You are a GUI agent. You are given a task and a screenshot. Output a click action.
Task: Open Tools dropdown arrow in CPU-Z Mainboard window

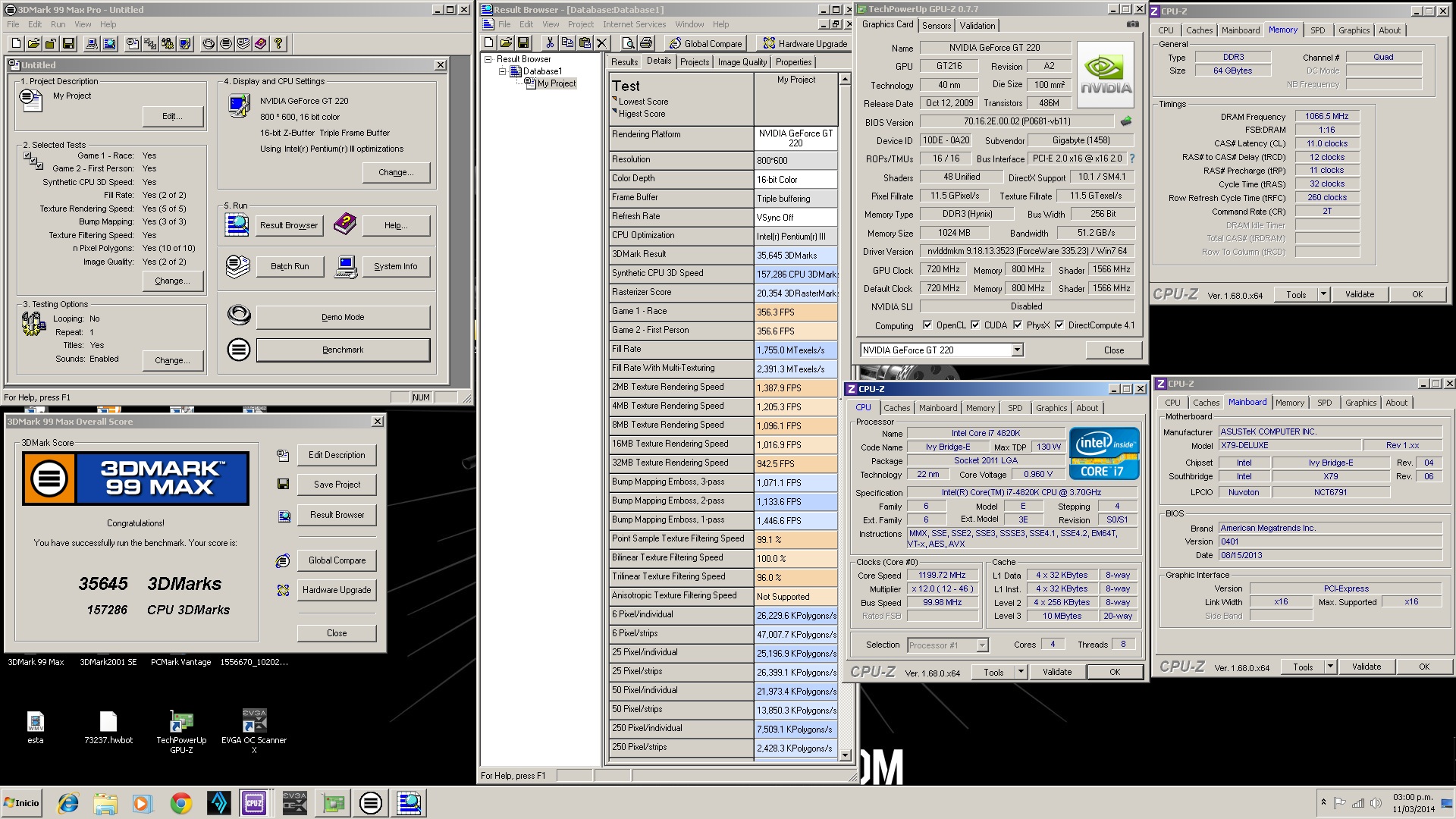point(1330,667)
